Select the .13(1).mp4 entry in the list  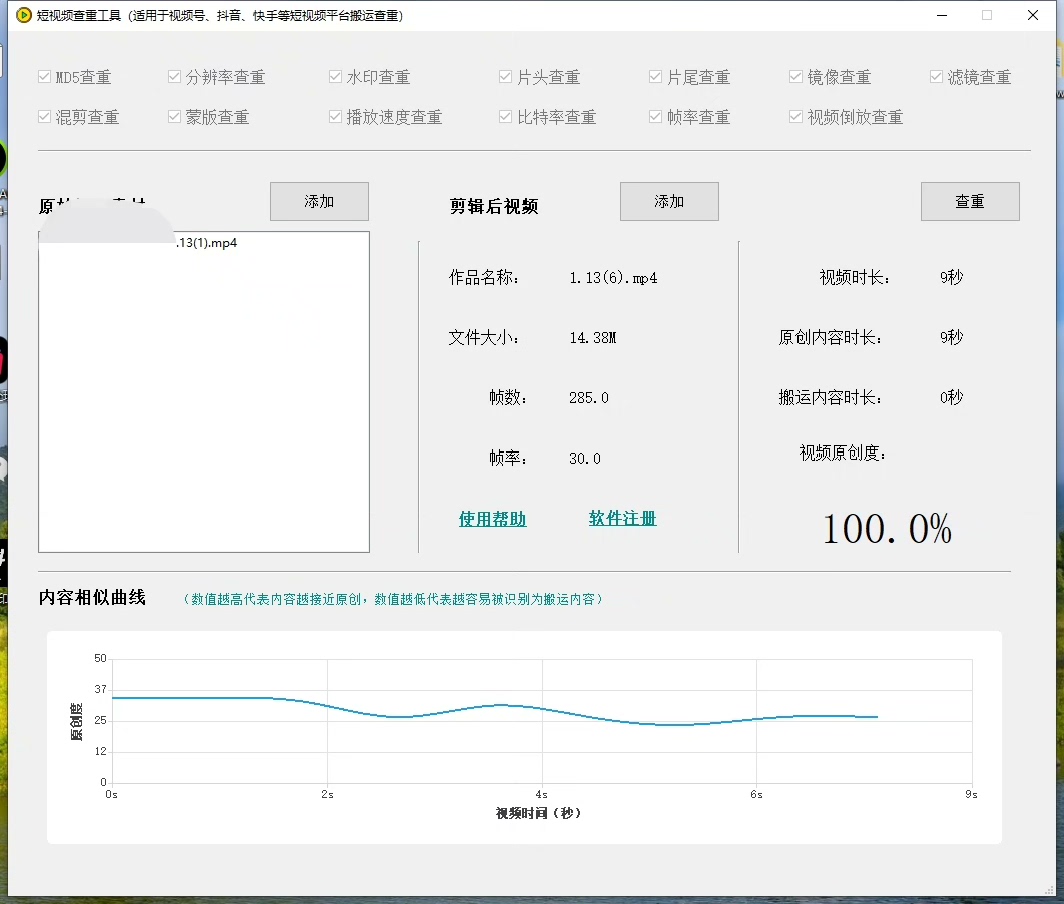(x=204, y=243)
